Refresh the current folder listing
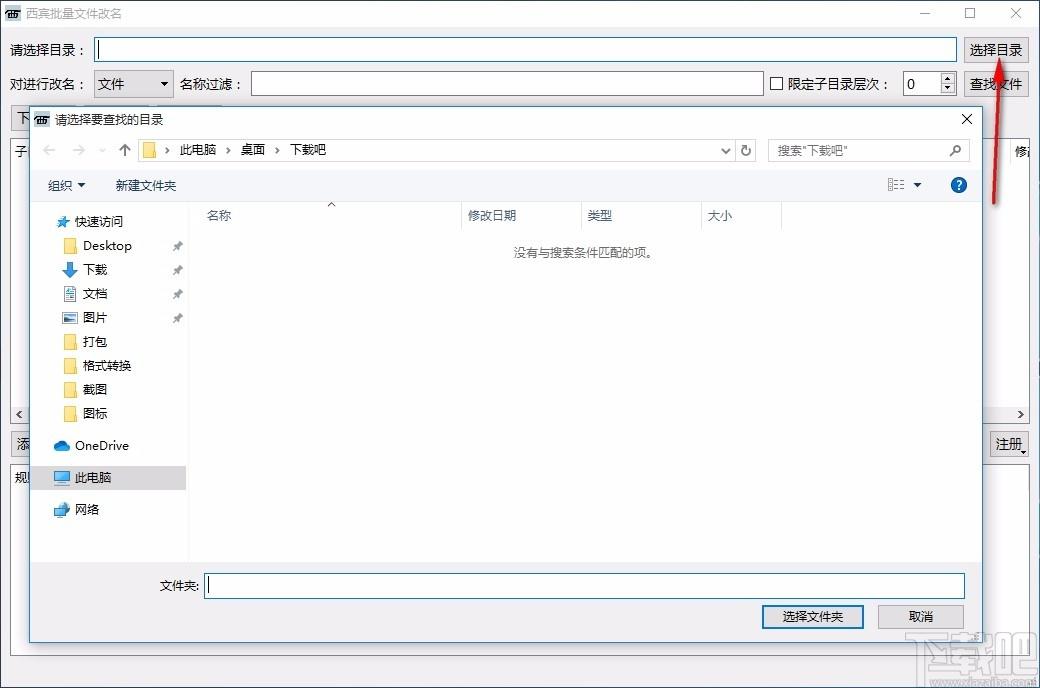This screenshot has height=688, width=1040. (746, 151)
